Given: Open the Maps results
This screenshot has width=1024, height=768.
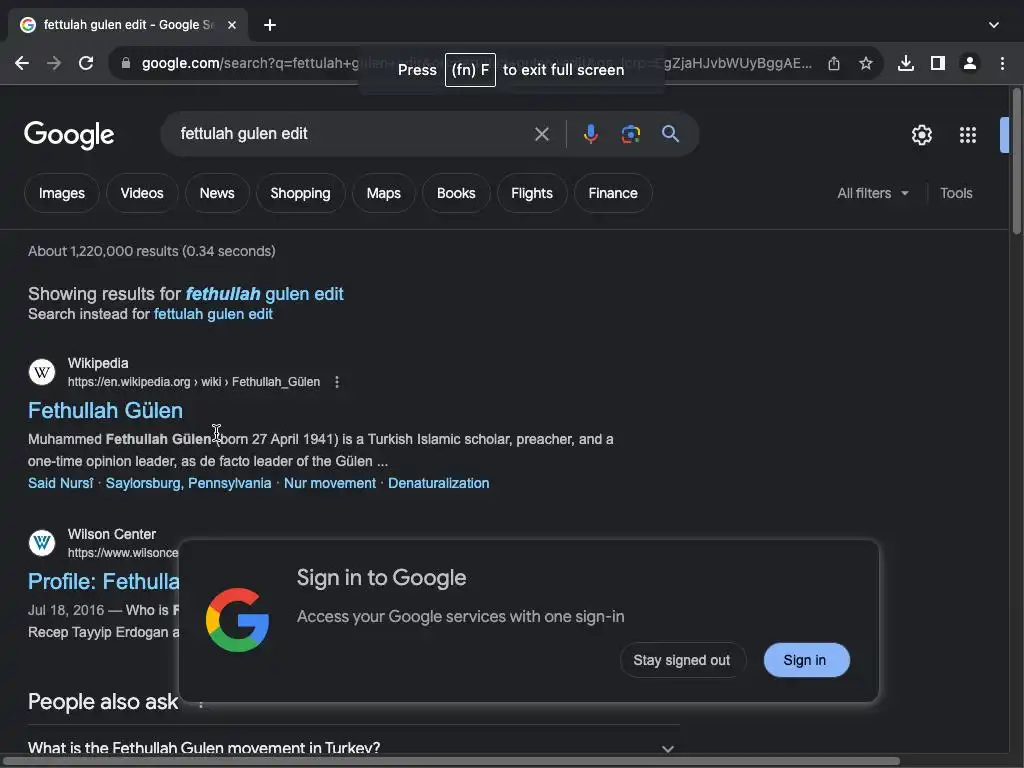Looking at the screenshot, I should coord(383,193).
